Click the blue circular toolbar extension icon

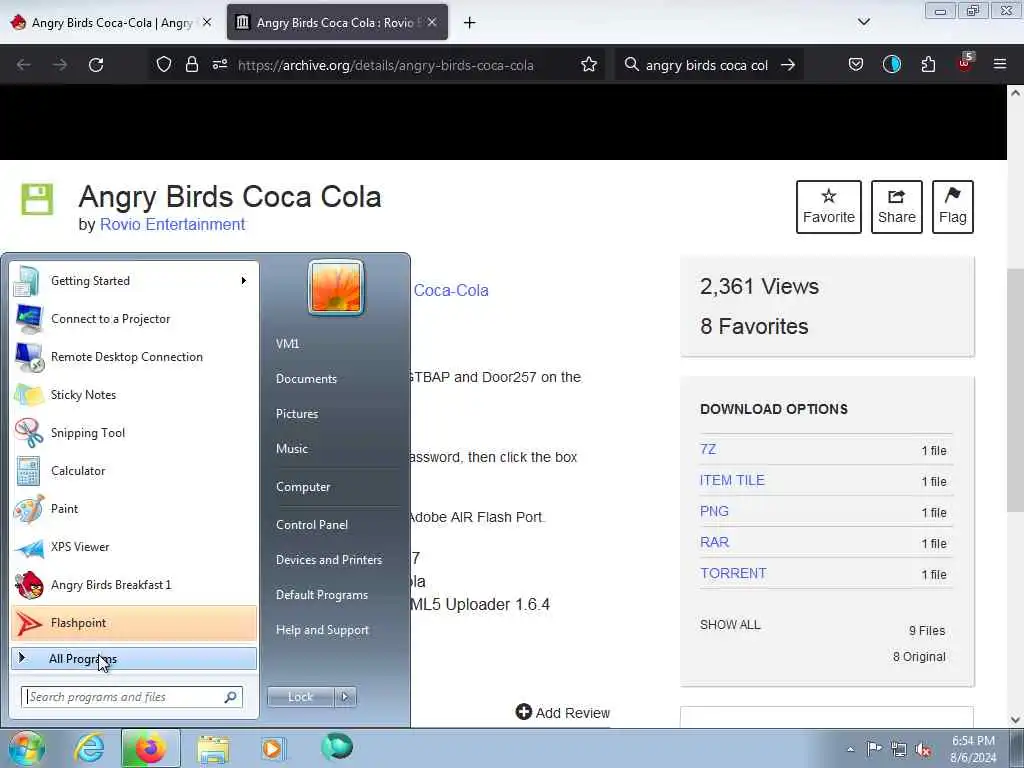pos(891,64)
